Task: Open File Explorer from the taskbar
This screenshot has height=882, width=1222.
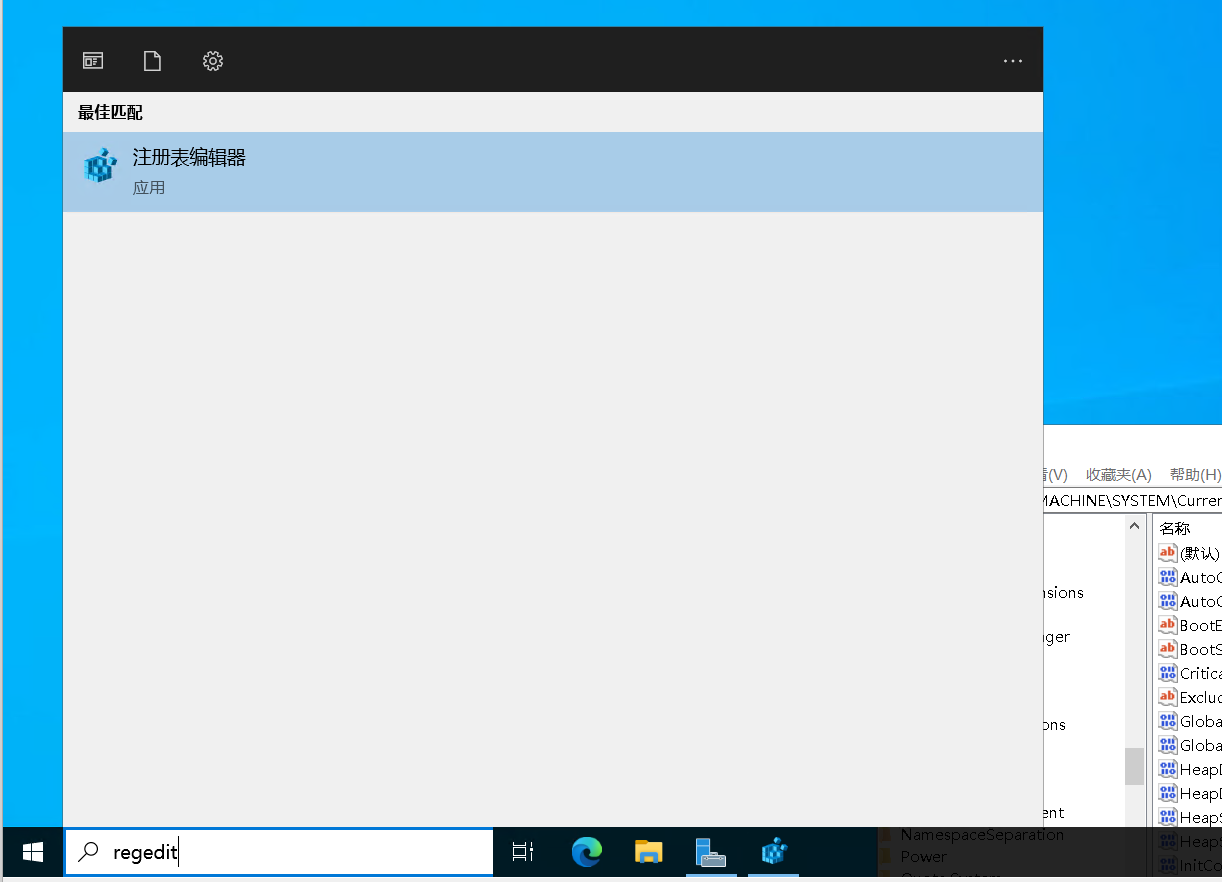Action: tap(649, 852)
